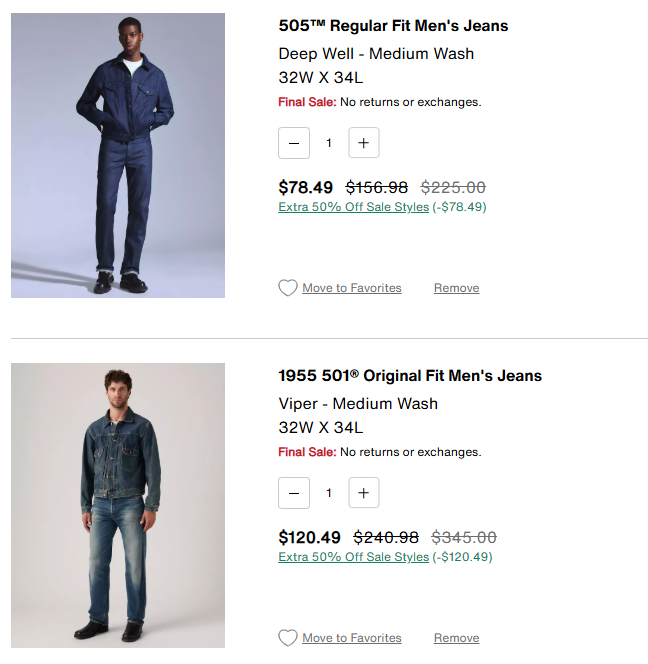The image size is (648, 664).
Task: Increase quantity of 1955 501 Original jeans
Action: coord(363,493)
